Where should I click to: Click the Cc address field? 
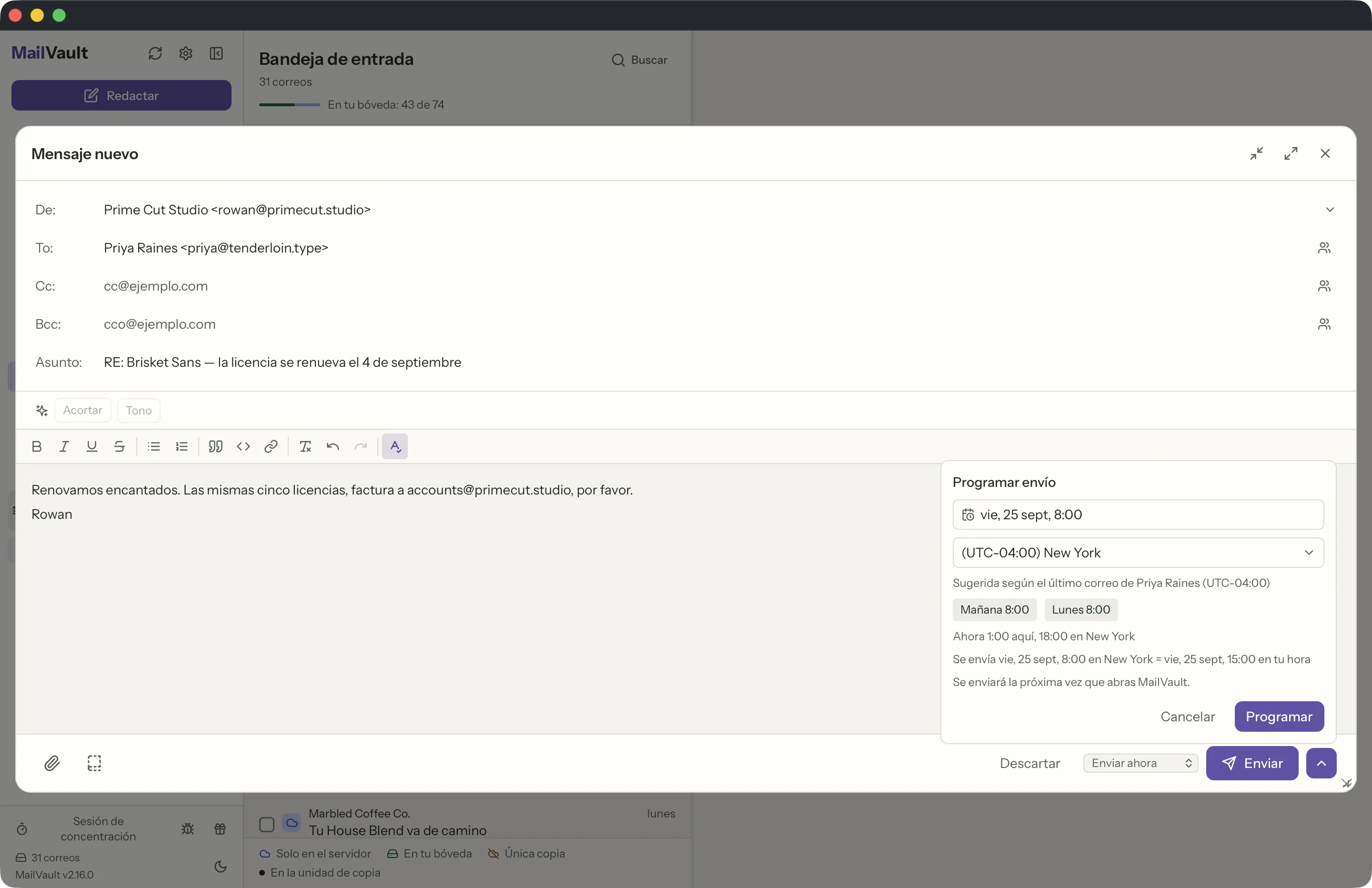[703, 286]
